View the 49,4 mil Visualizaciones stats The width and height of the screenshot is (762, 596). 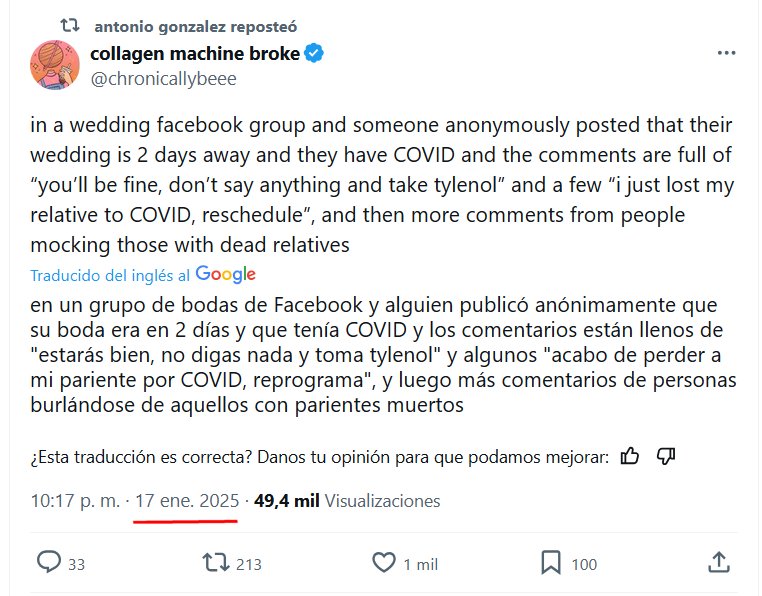[x=347, y=500]
